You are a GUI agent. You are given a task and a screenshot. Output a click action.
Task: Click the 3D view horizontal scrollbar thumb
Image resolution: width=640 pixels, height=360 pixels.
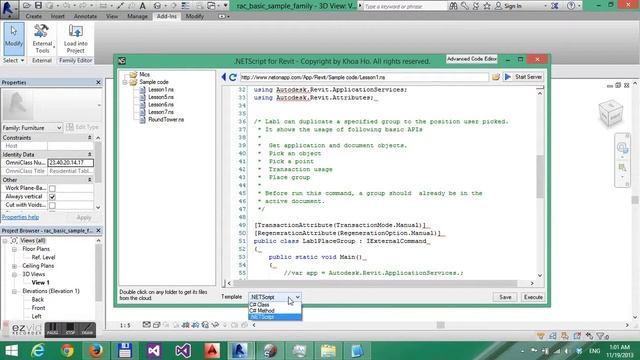440,325
